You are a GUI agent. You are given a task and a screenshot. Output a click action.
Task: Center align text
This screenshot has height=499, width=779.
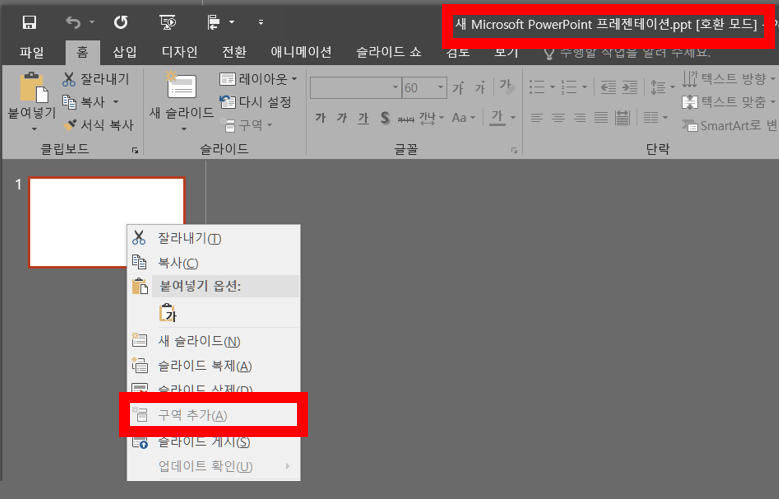click(558, 118)
